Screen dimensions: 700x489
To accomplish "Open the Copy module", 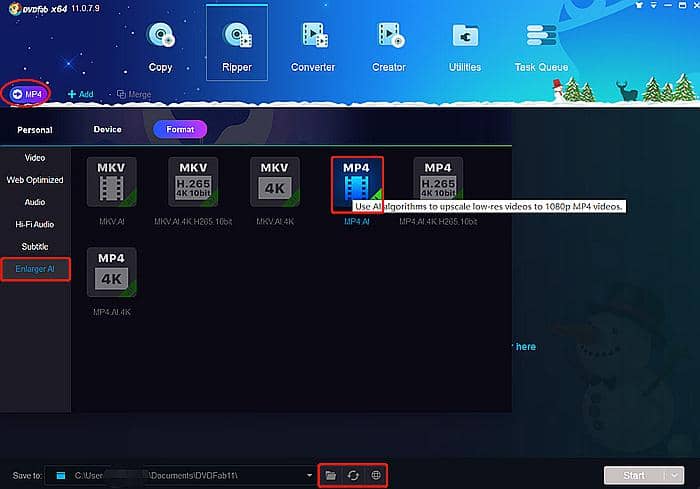I will [160, 47].
